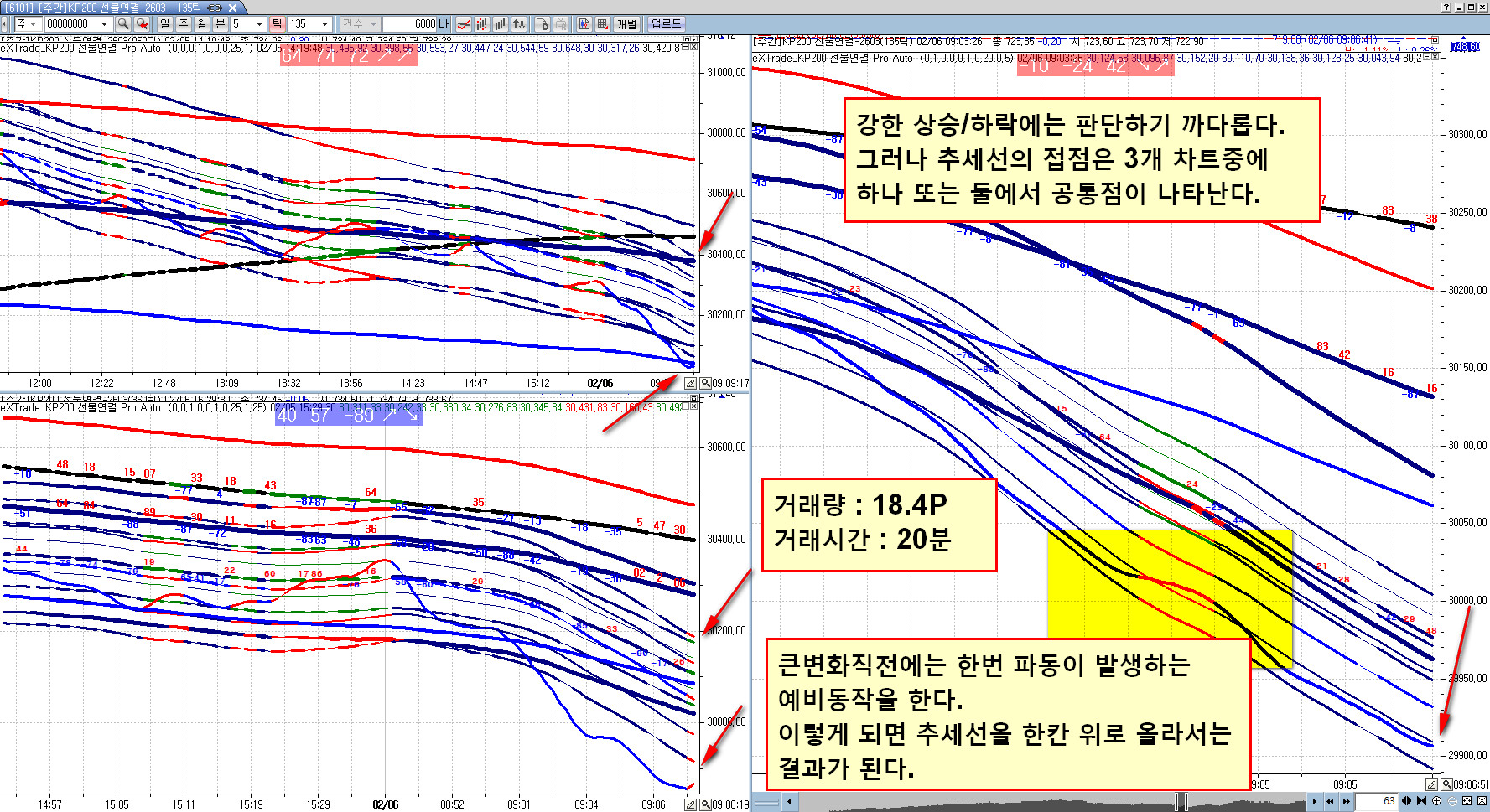This screenshot has height=812, width=1490.
Task: Click pencil draw icon in top-left chart
Action: coord(690,383)
